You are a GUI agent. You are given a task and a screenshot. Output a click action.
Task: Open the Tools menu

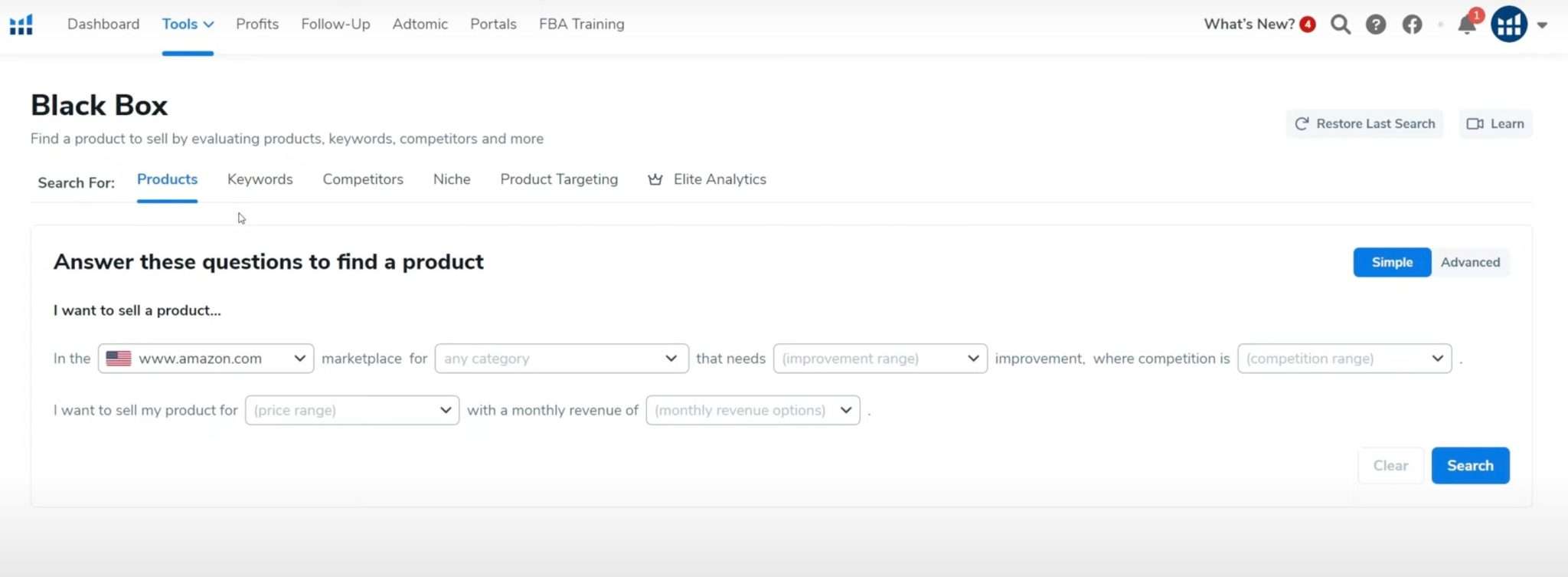point(188,25)
